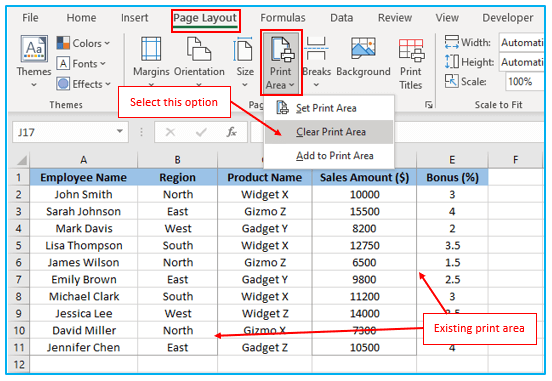Click the page Size icon
Viewport: 552px width, 381px height.
point(244,49)
